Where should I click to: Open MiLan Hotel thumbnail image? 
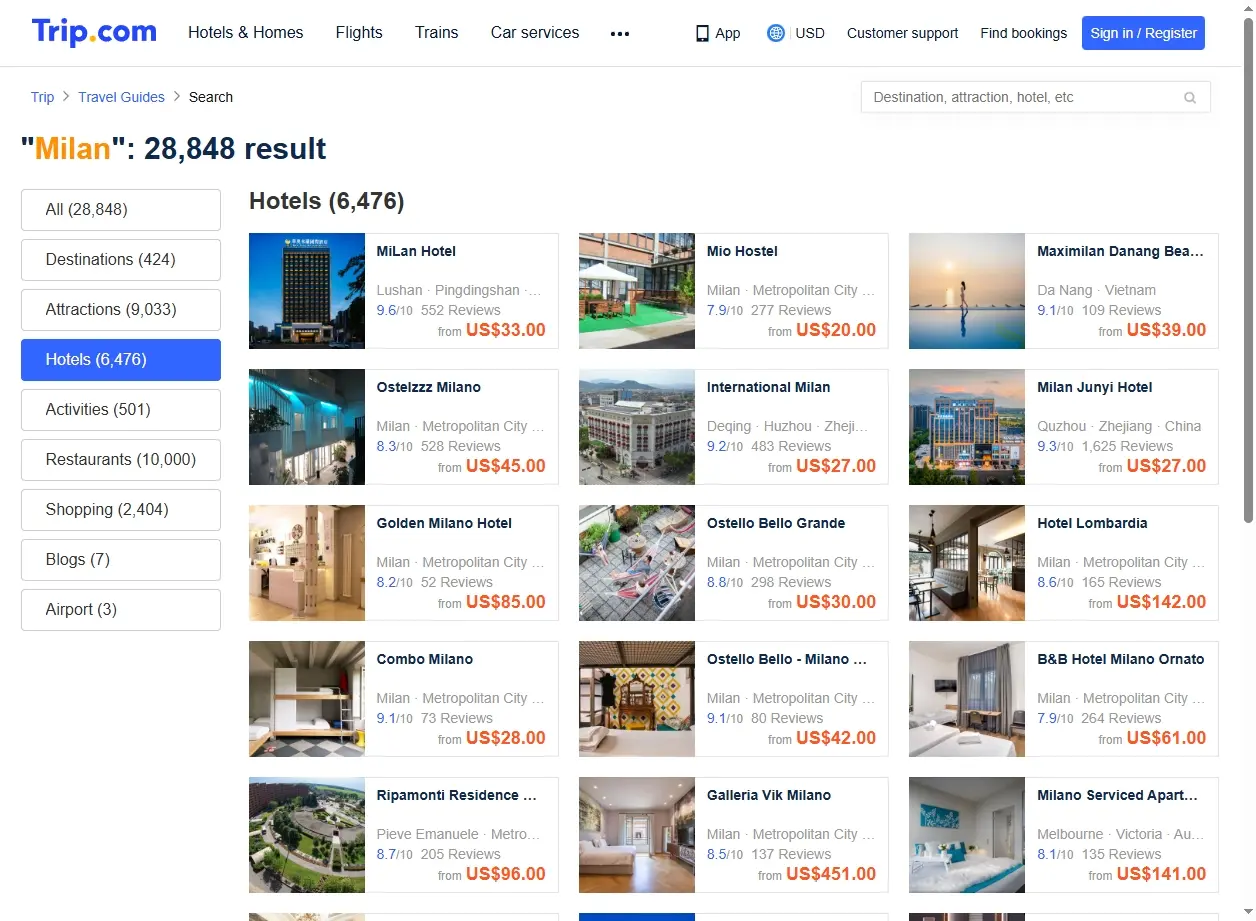click(307, 291)
